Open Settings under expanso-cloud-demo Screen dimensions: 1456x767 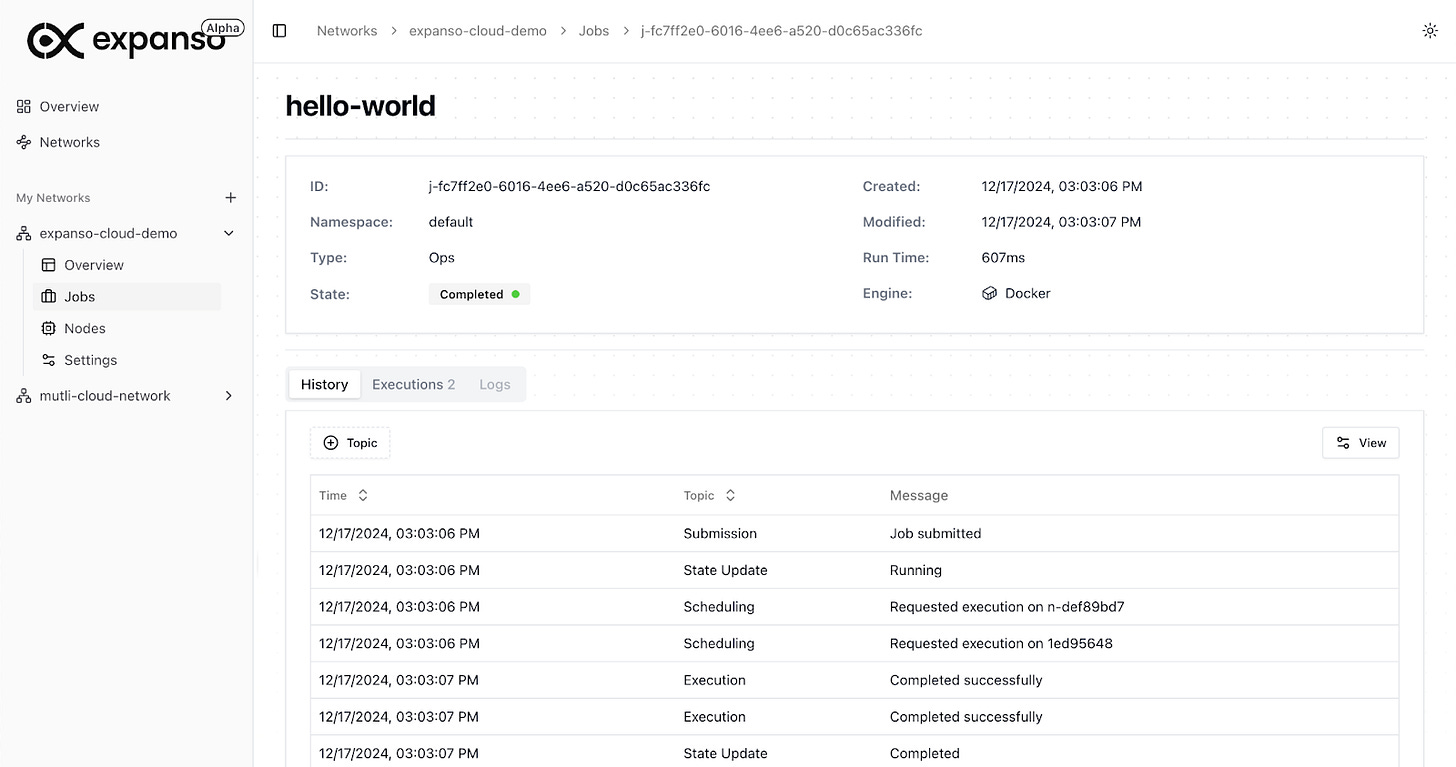tap(90, 360)
